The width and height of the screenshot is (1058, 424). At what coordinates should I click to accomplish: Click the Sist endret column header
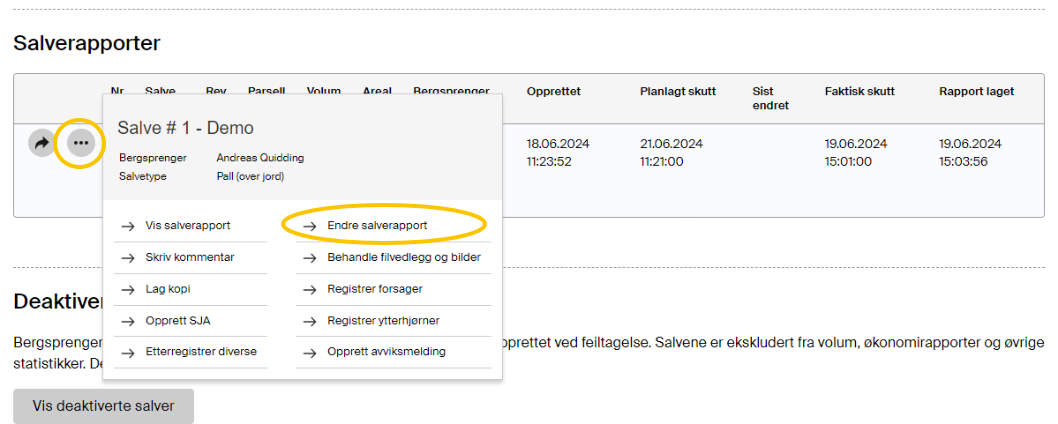click(x=770, y=98)
